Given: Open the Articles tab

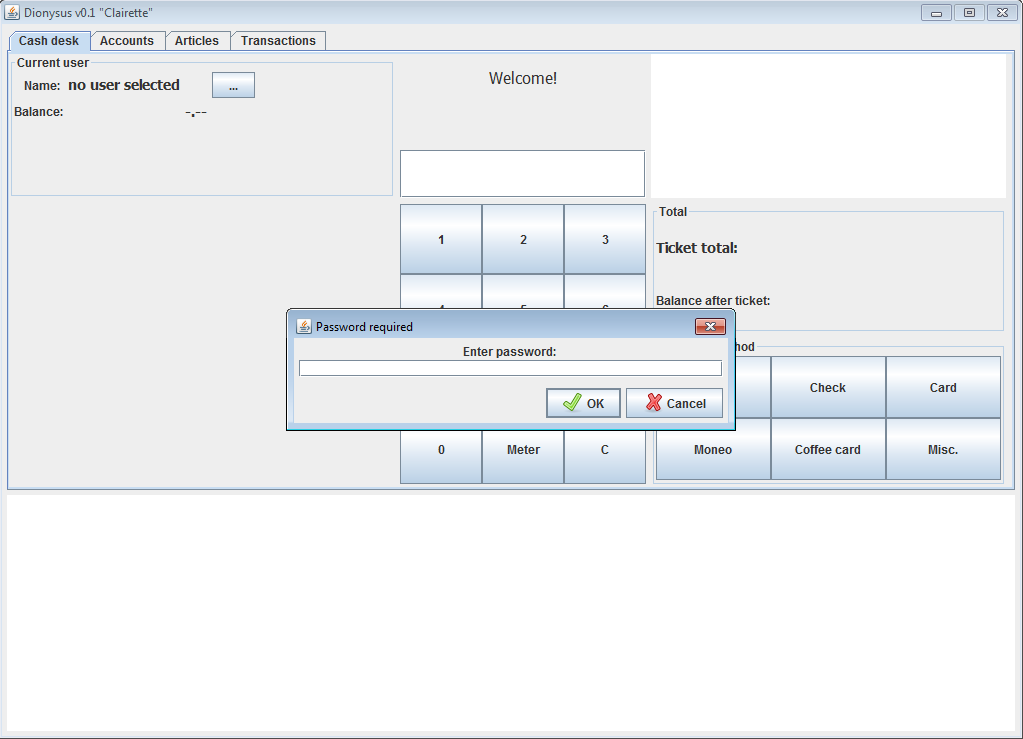Looking at the screenshot, I should click(x=196, y=40).
